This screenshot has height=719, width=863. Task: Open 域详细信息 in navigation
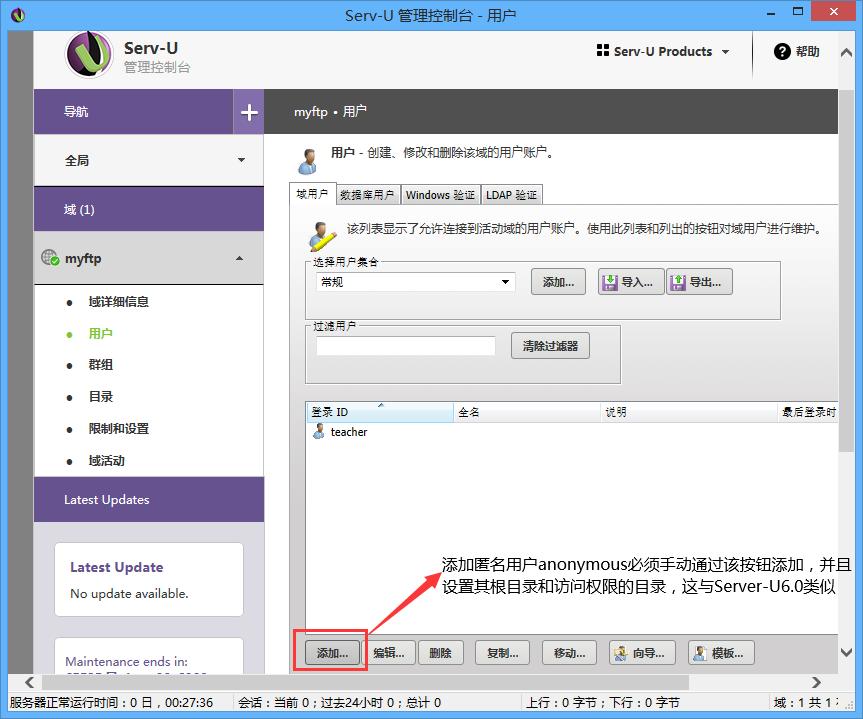(118, 302)
